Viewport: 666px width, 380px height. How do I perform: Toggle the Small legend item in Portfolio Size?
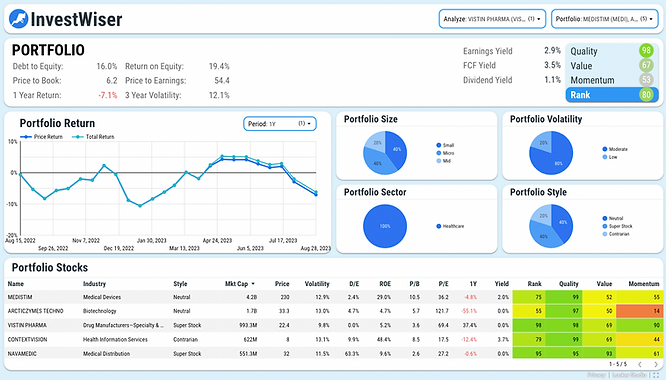click(x=445, y=145)
